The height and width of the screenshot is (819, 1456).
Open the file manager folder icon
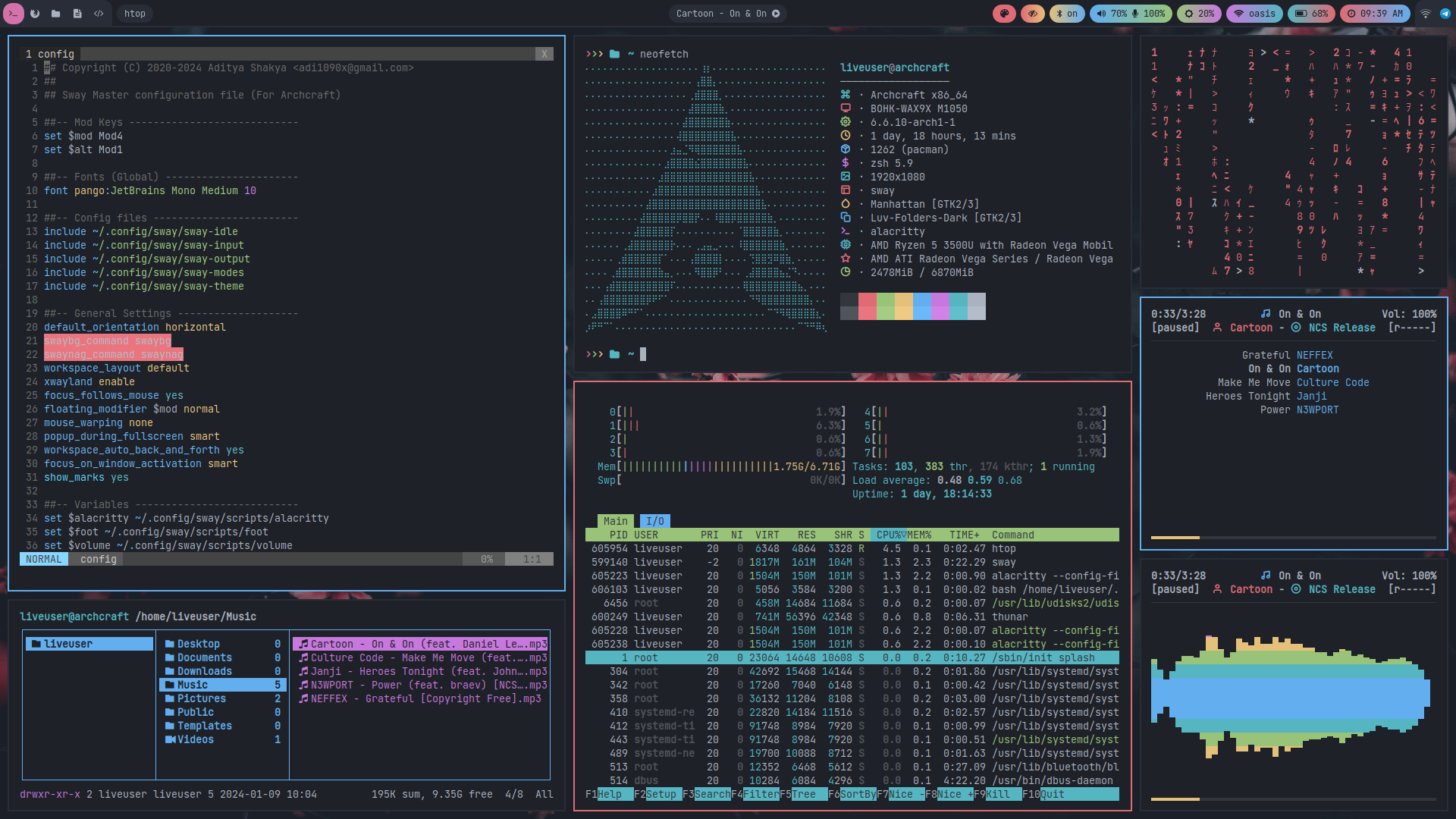(56, 14)
